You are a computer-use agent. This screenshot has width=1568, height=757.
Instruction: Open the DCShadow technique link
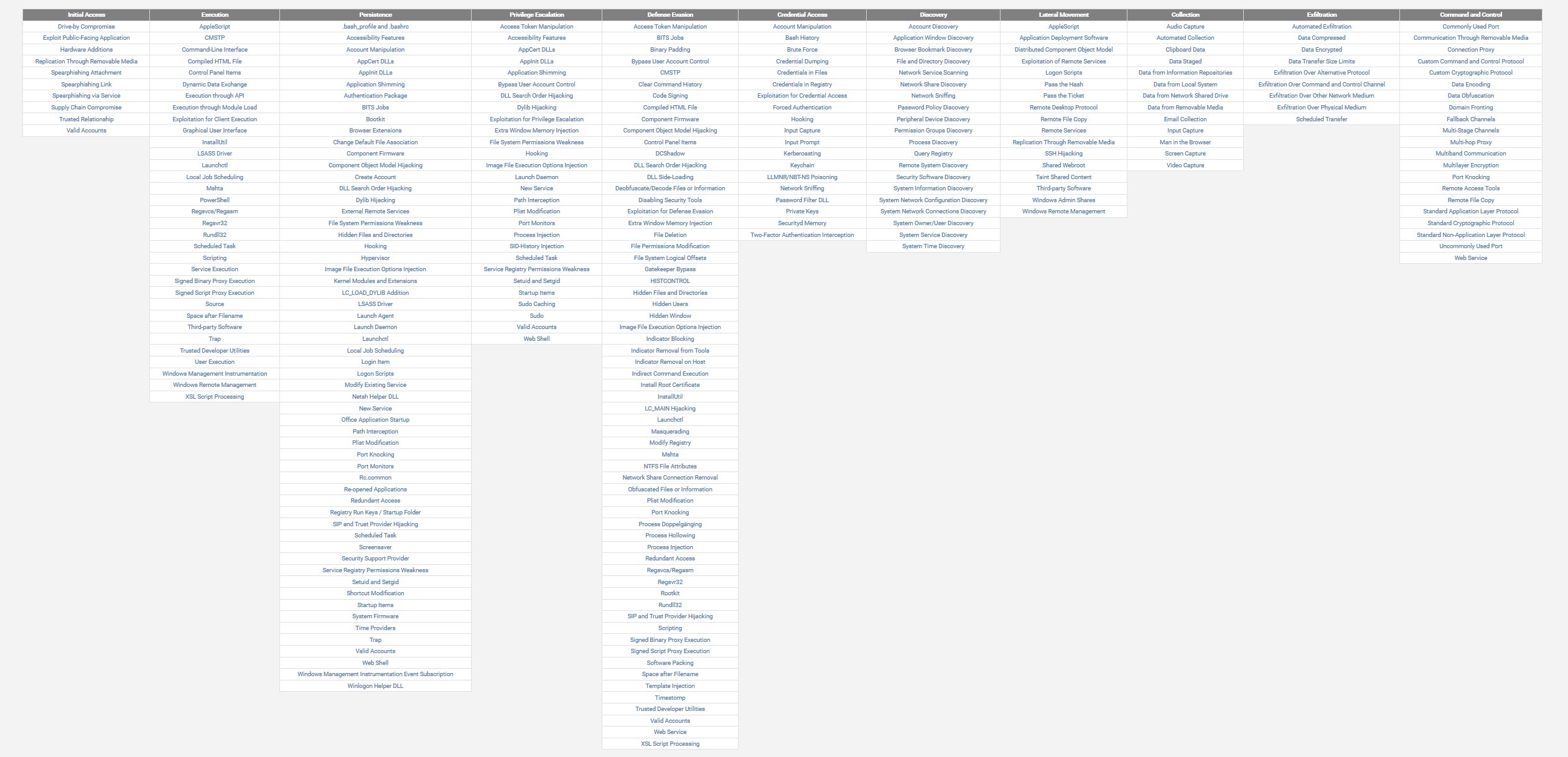click(x=670, y=154)
